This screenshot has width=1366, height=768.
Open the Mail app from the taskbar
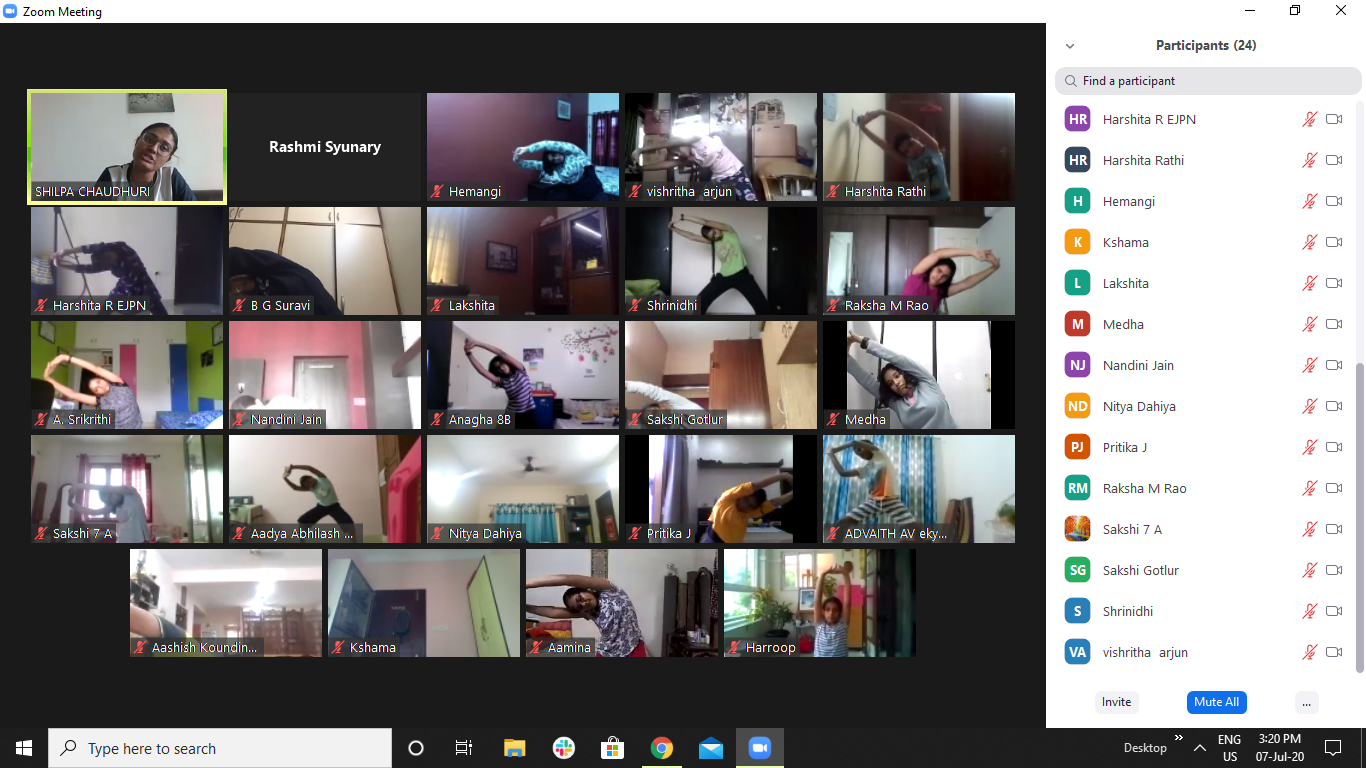tap(711, 748)
